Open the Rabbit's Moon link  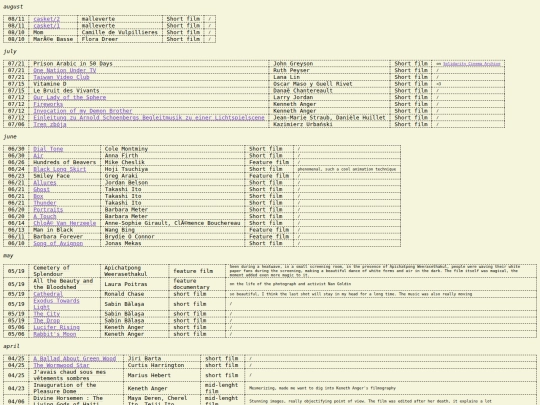pos(54,334)
